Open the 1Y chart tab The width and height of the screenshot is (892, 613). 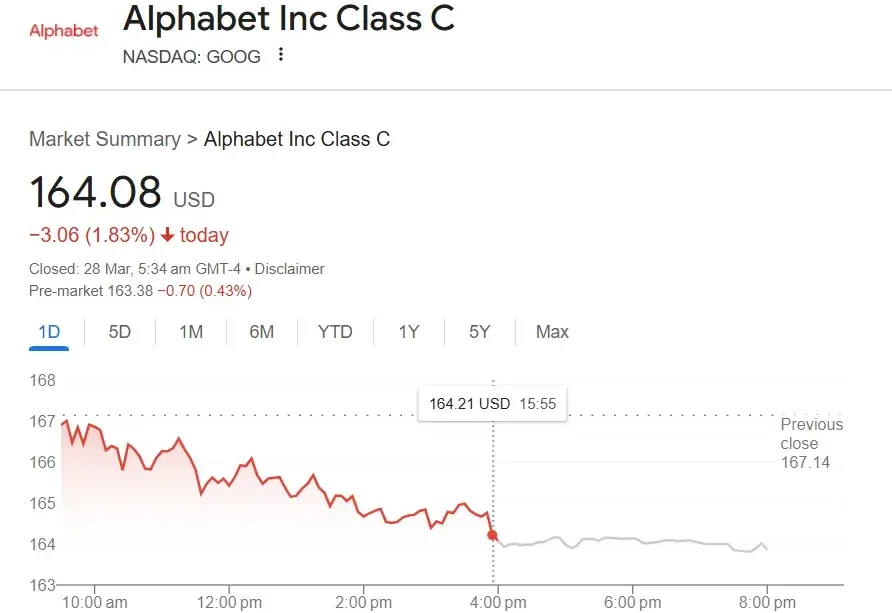click(x=409, y=332)
